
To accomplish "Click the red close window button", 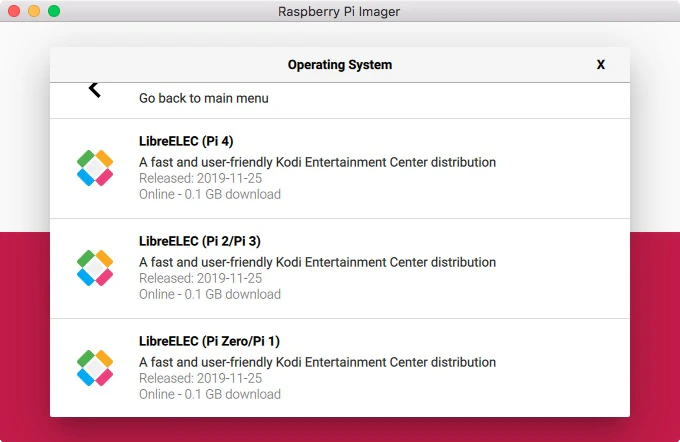I will pos(14,11).
